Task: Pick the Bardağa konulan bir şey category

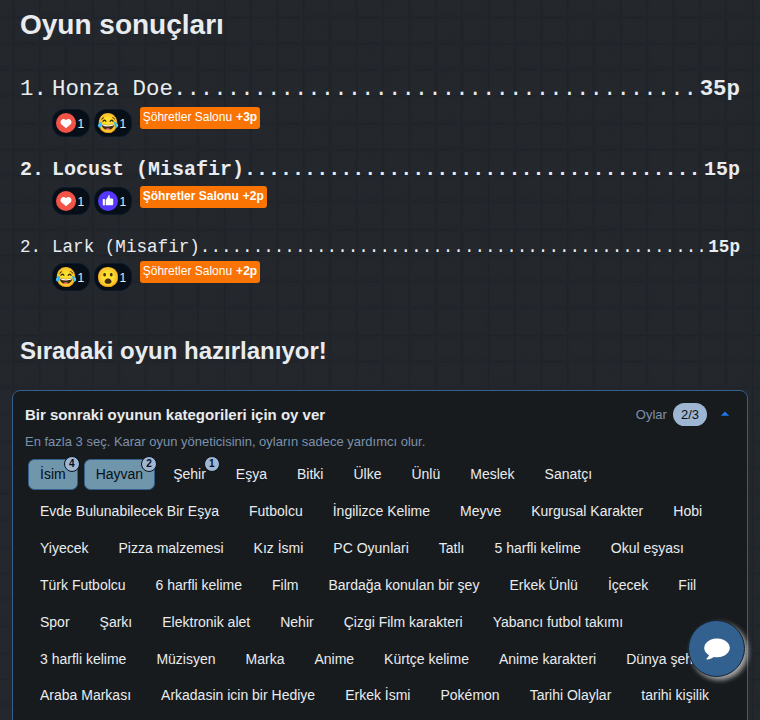Action: (x=404, y=585)
